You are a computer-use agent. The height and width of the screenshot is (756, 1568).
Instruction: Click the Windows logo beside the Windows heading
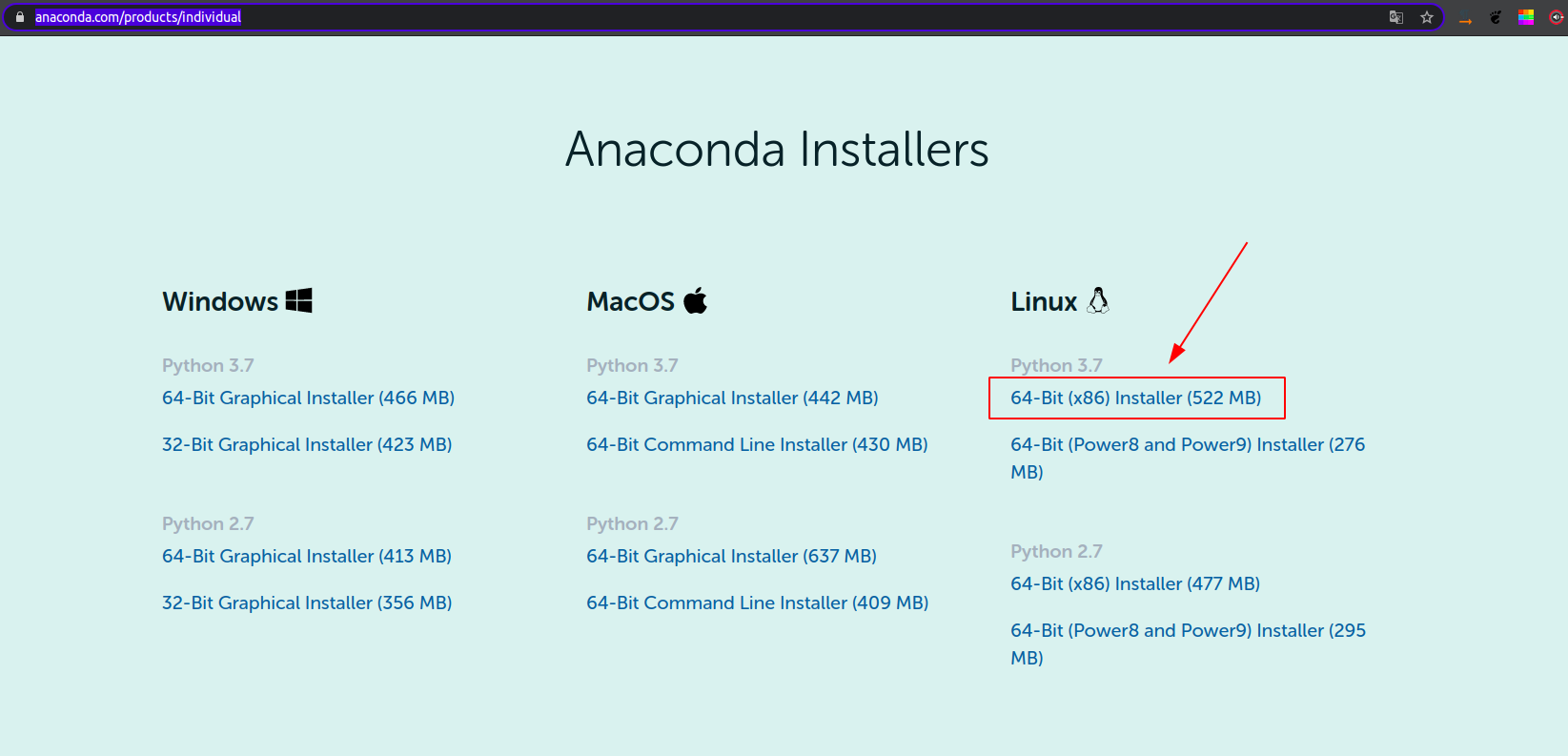click(299, 299)
